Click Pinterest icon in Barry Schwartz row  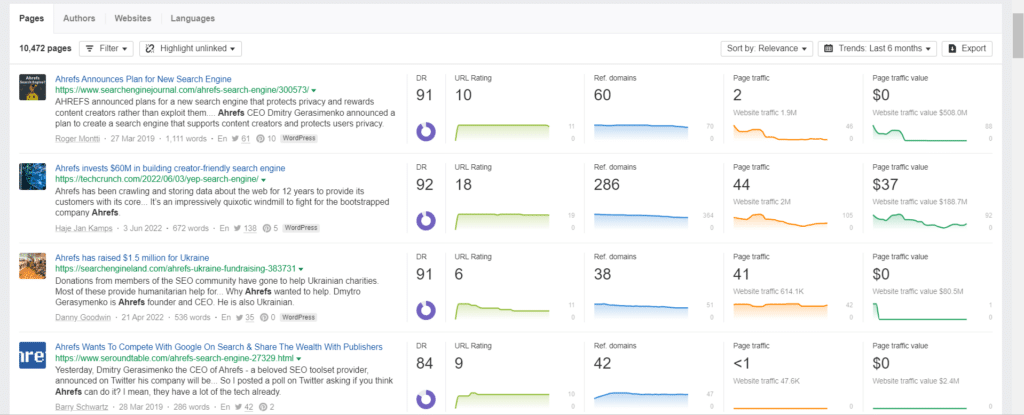(263, 407)
